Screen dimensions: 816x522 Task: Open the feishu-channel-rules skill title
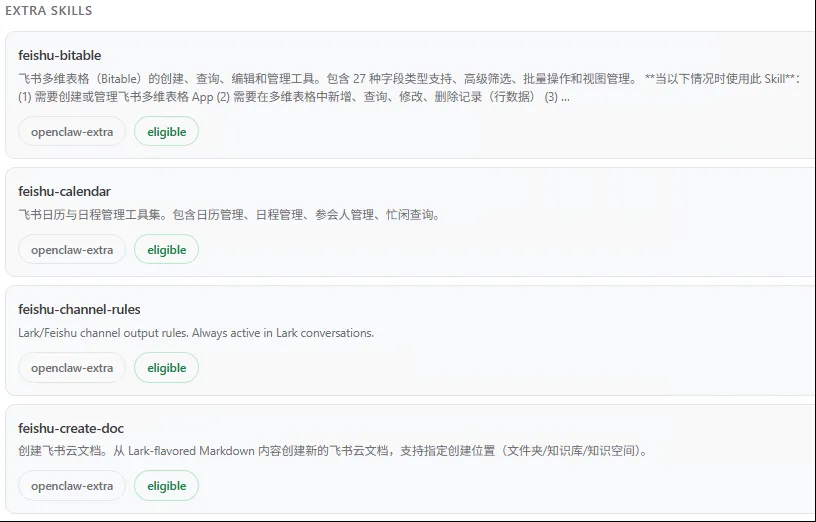[79, 309]
